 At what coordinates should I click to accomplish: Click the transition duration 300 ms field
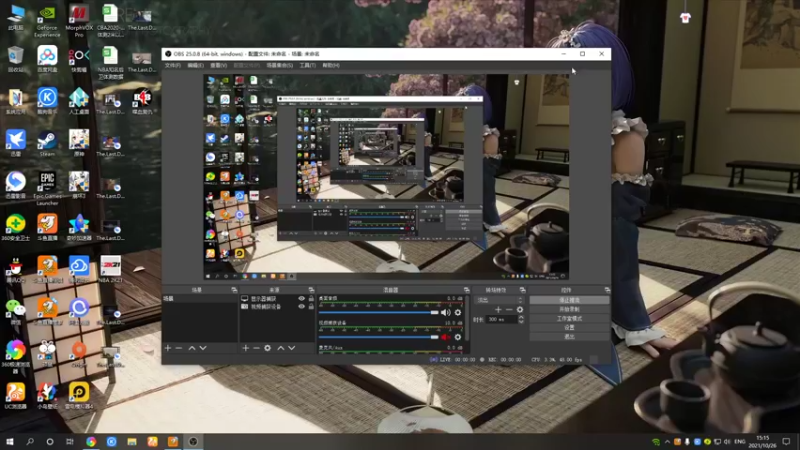[502, 319]
